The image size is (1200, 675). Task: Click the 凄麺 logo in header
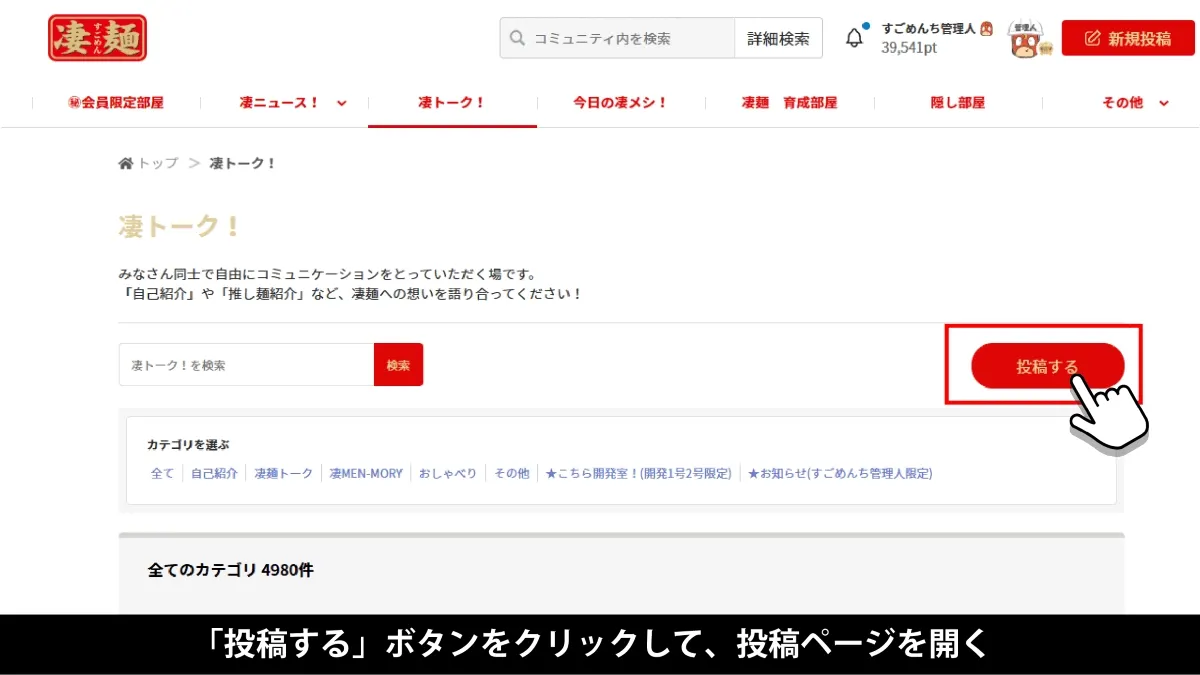(x=97, y=38)
